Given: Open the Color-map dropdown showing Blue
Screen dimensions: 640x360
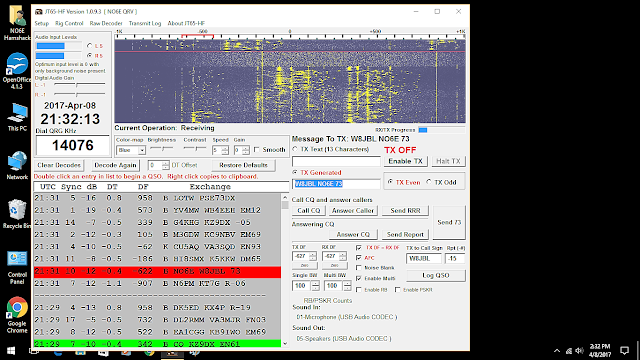Looking at the screenshot, I should [131, 150].
